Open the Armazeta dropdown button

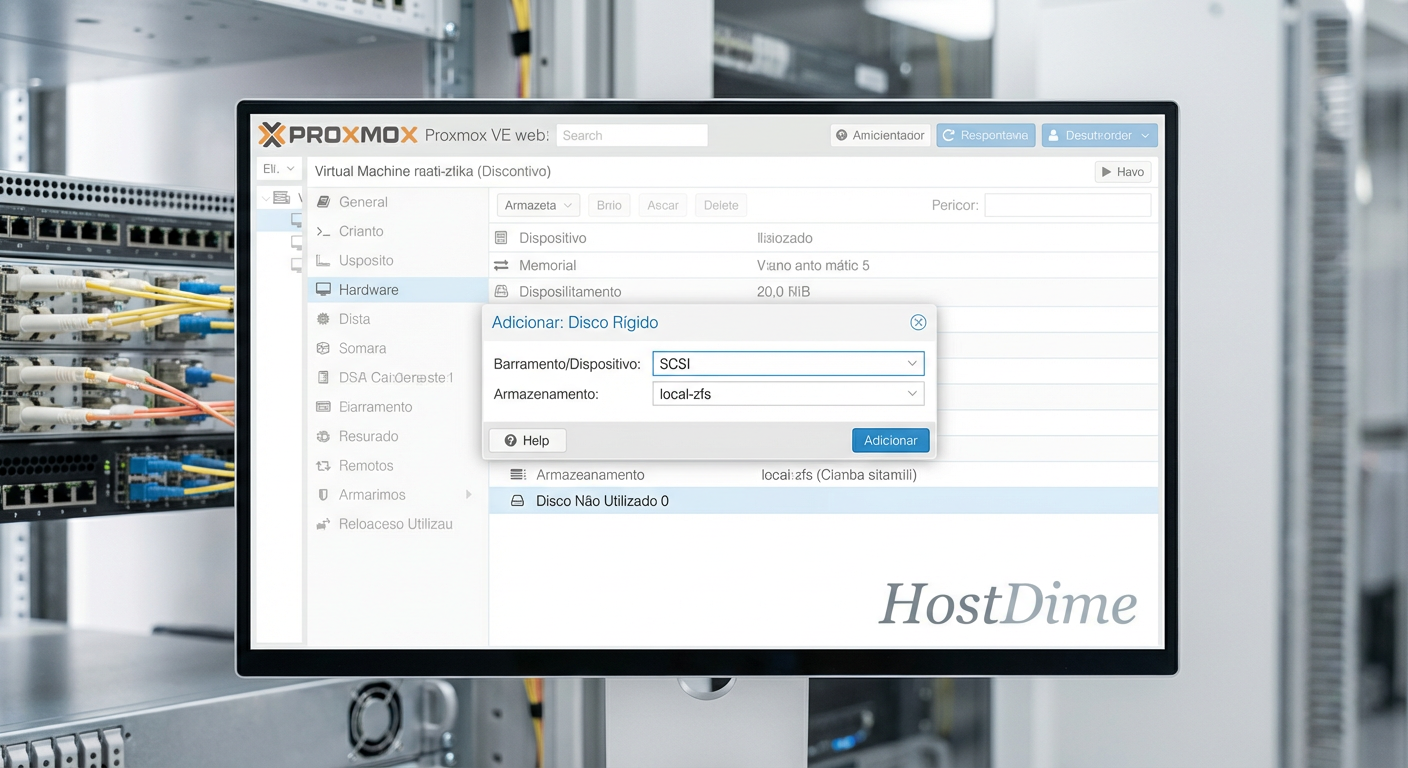click(538, 205)
